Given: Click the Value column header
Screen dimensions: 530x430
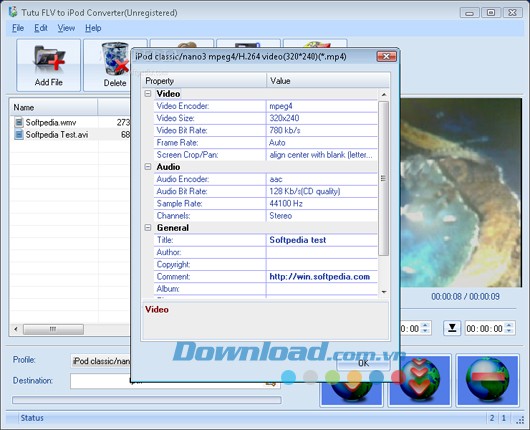Looking at the screenshot, I should [328, 81].
